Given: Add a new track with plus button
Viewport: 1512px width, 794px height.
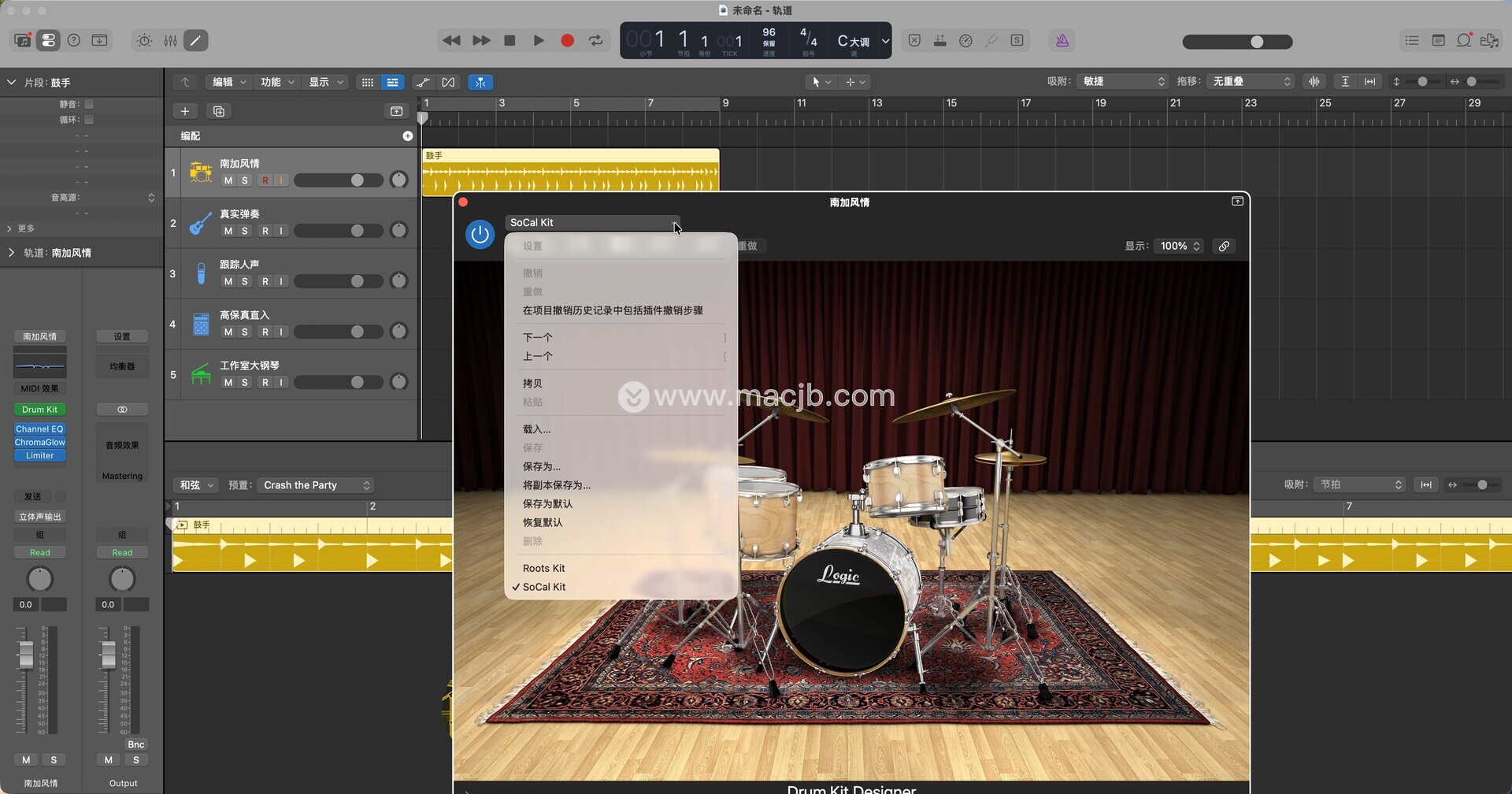Looking at the screenshot, I should point(185,112).
